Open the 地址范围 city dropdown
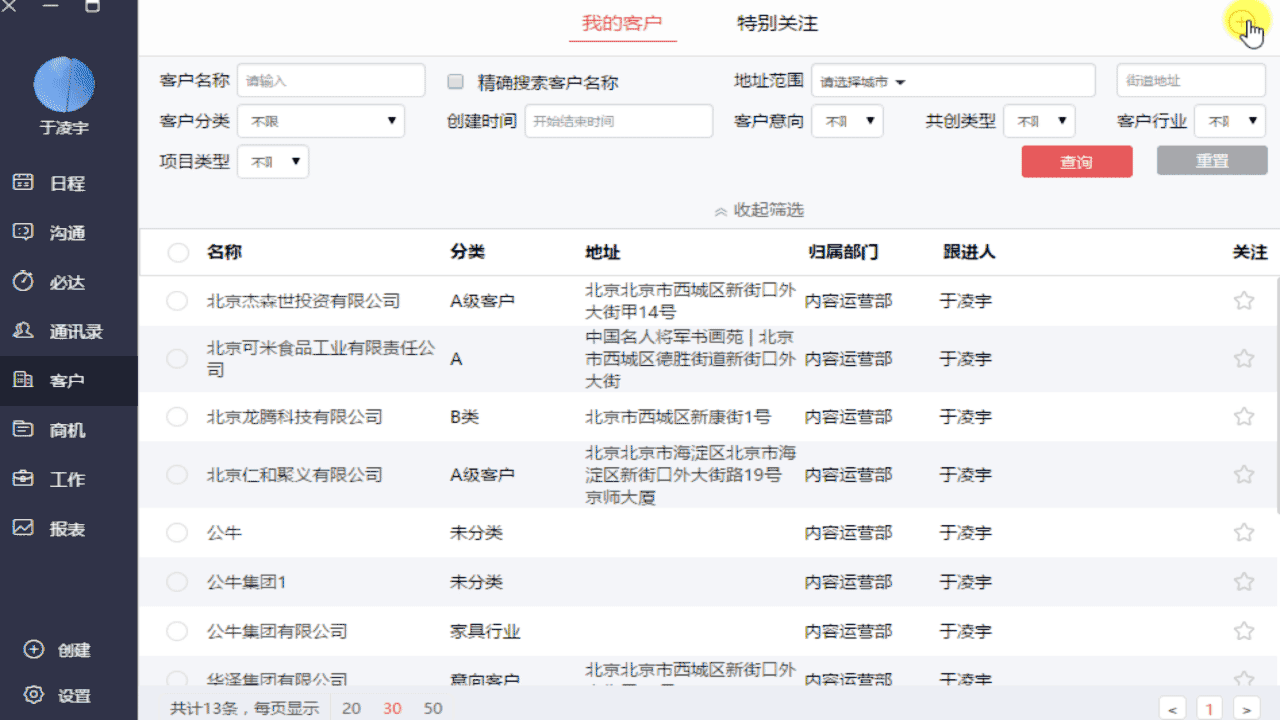This screenshot has width=1280, height=720. pos(862,82)
